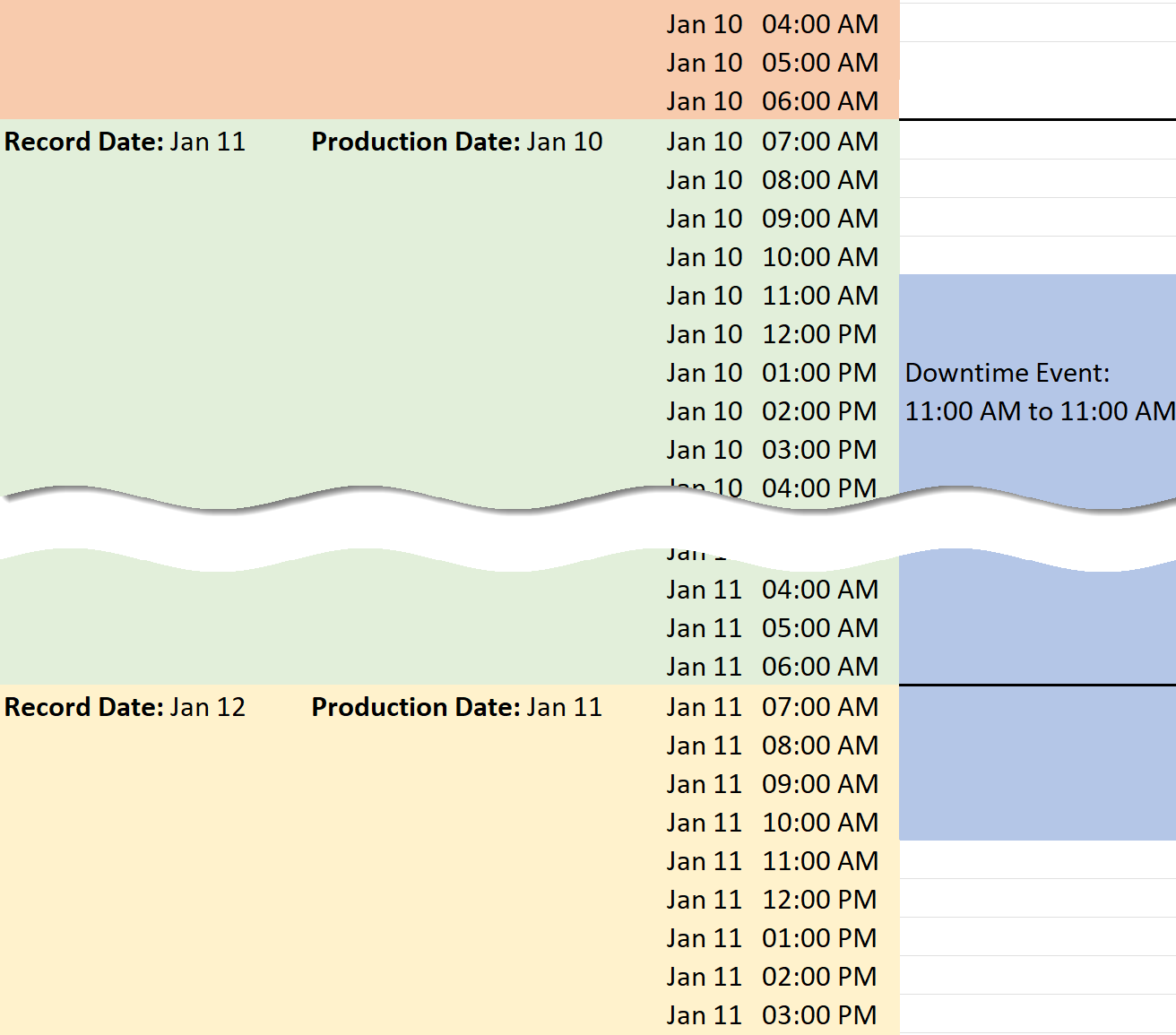Click the 11:00 AM to 11:00 AM text
1176x1035 pixels.
tap(1038, 411)
